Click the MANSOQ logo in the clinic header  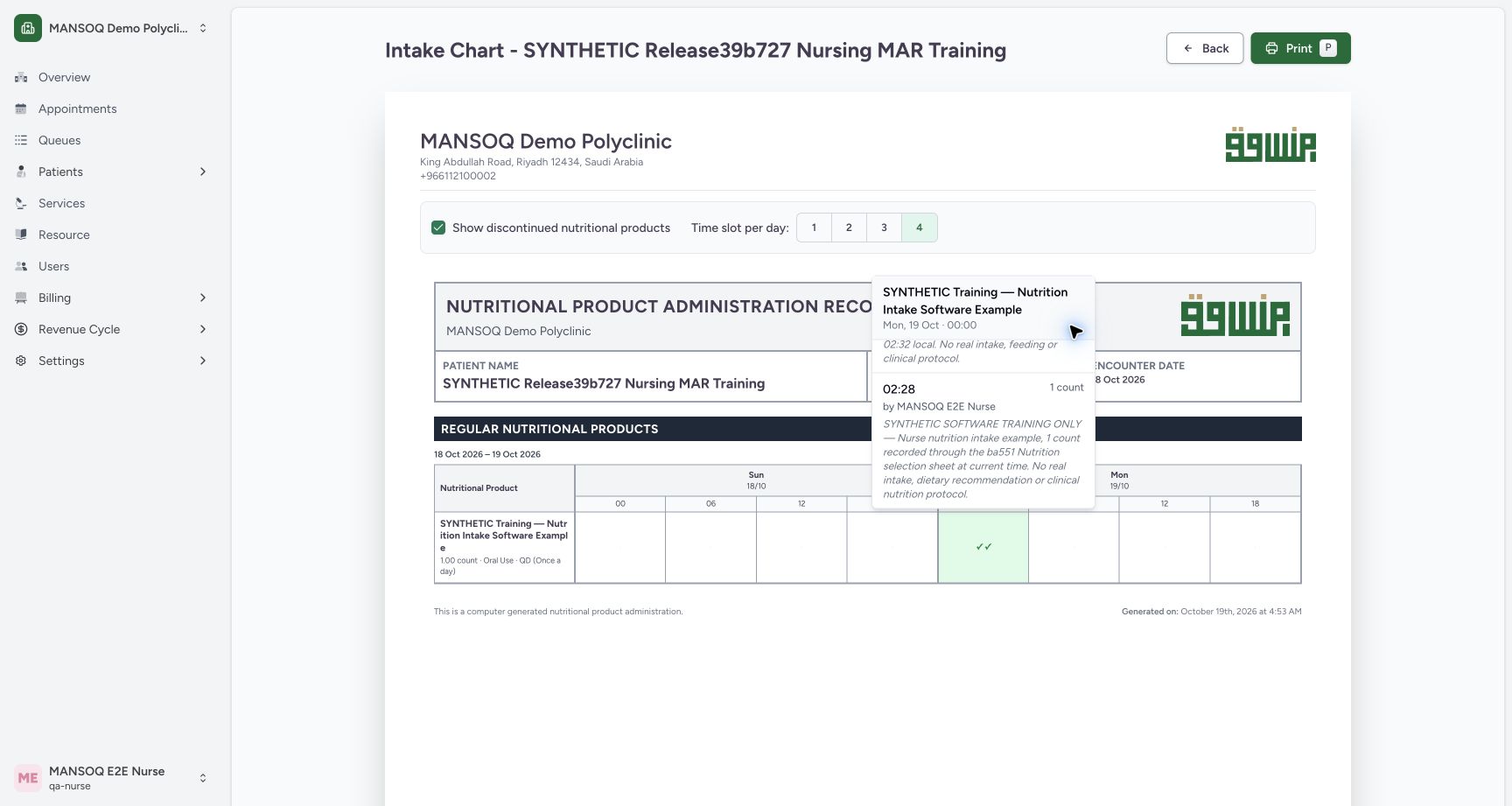click(x=1270, y=145)
